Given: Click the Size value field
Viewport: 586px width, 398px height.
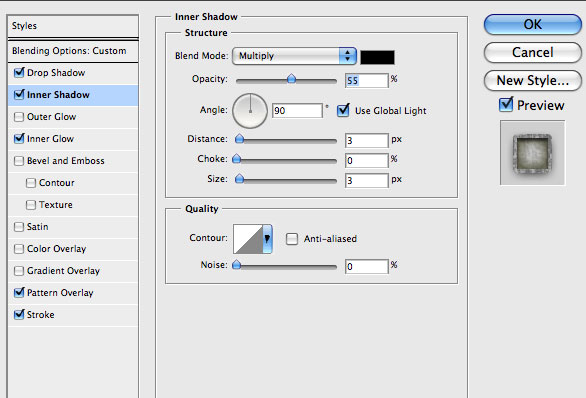Looking at the screenshot, I should pos(367,181).
